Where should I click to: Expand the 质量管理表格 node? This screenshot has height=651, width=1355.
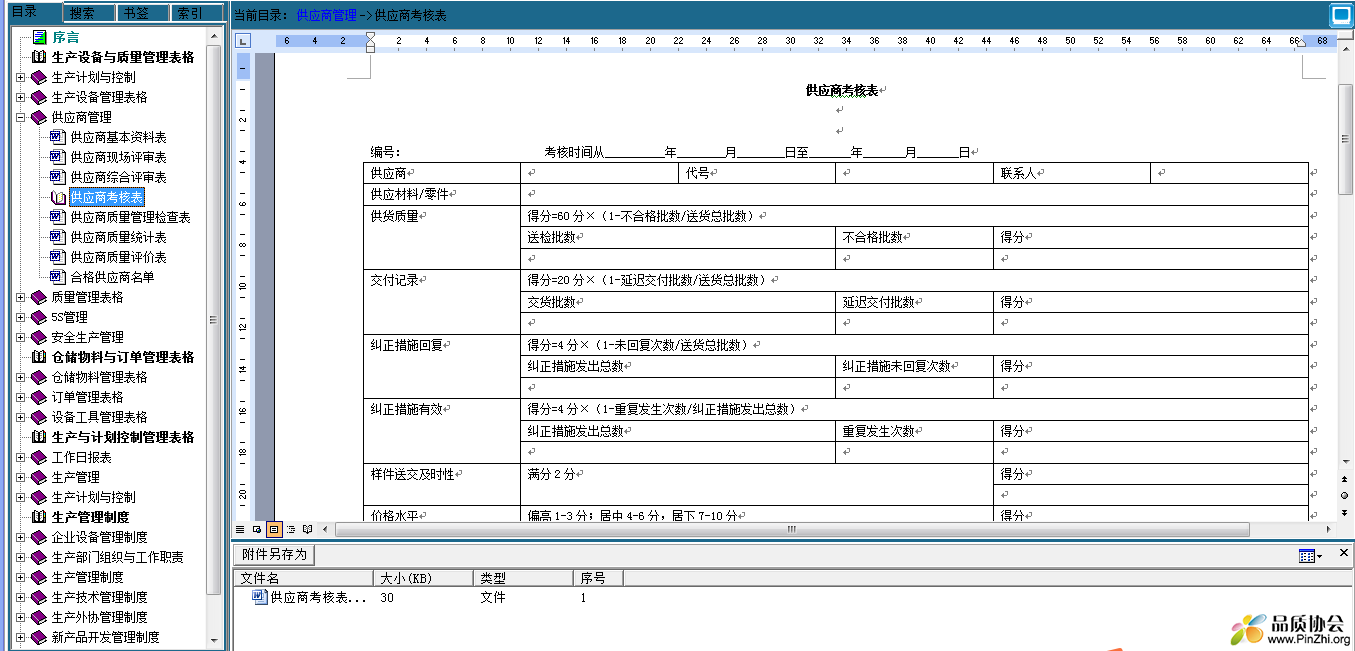coord(21,297)
